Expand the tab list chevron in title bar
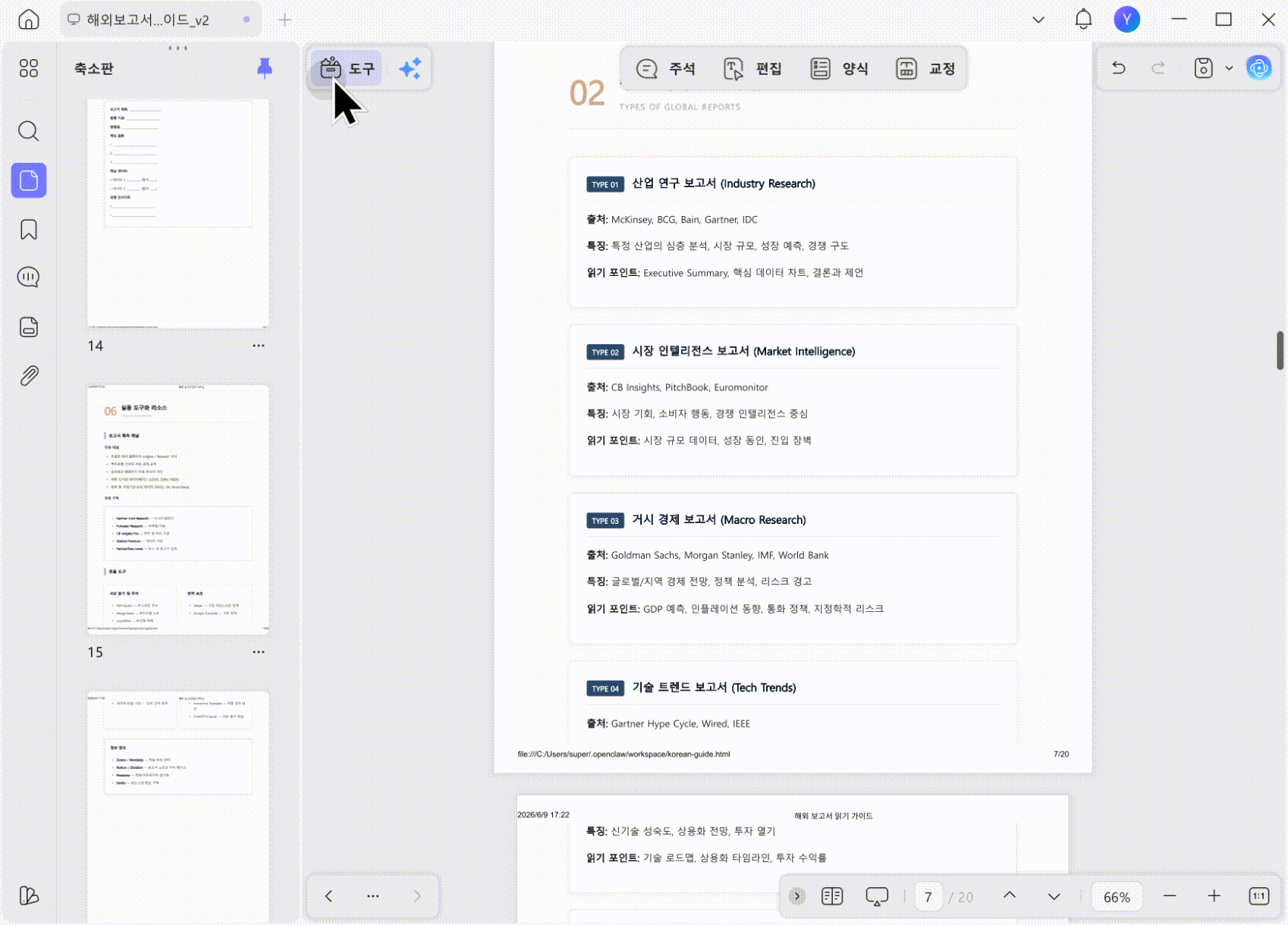The image size is (1288, 925). 1038,19
